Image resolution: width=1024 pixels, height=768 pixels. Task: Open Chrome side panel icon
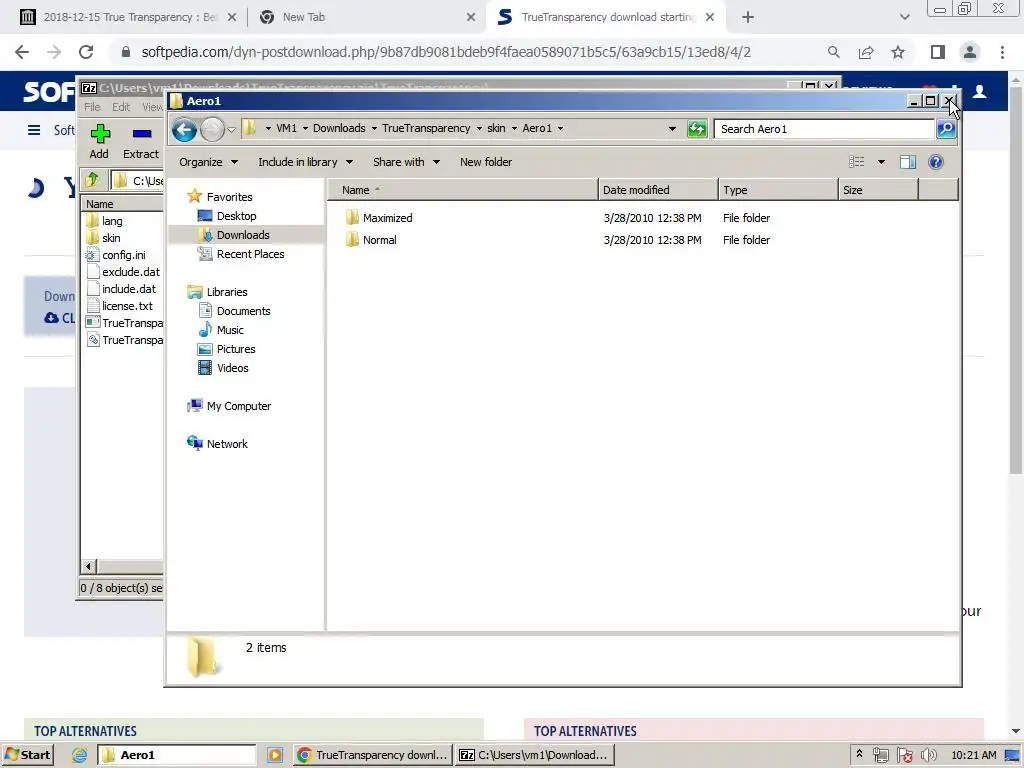[x=937, y=52]
